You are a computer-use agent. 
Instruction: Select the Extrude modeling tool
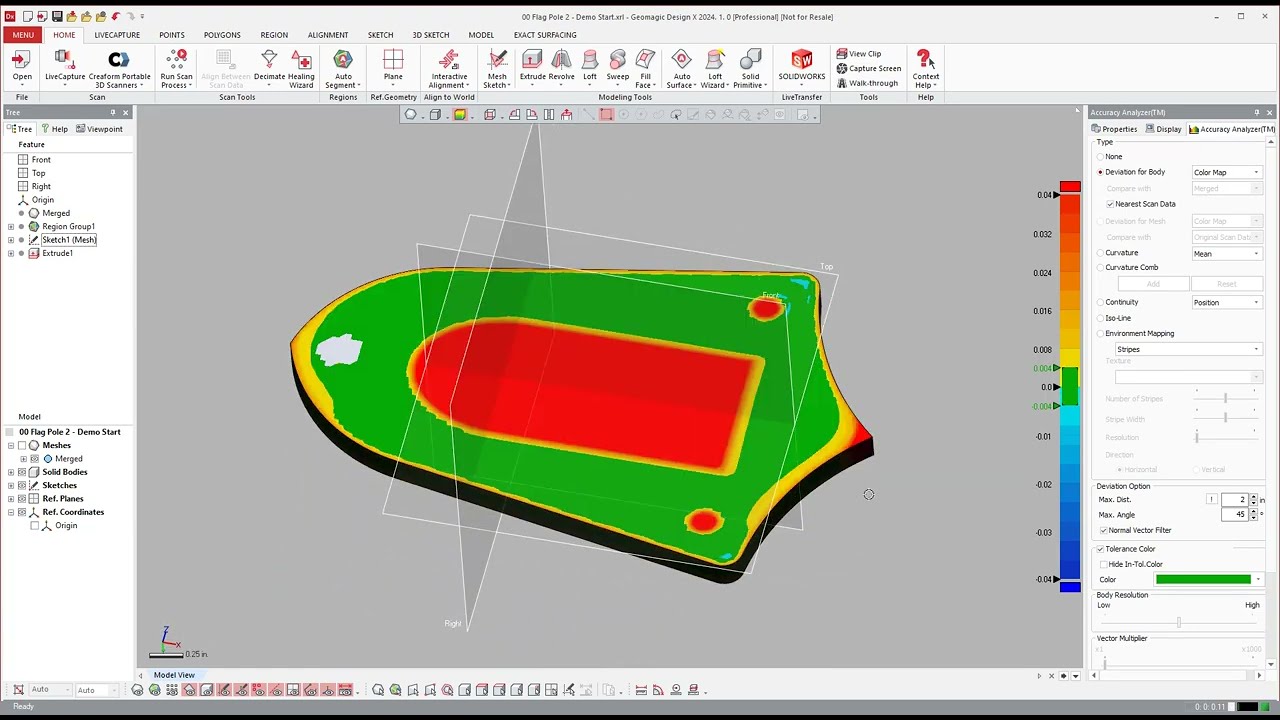[532, 67]
